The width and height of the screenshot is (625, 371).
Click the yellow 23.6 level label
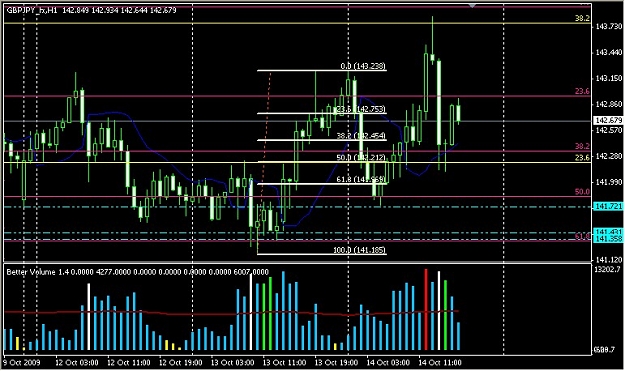click(582, 158)
